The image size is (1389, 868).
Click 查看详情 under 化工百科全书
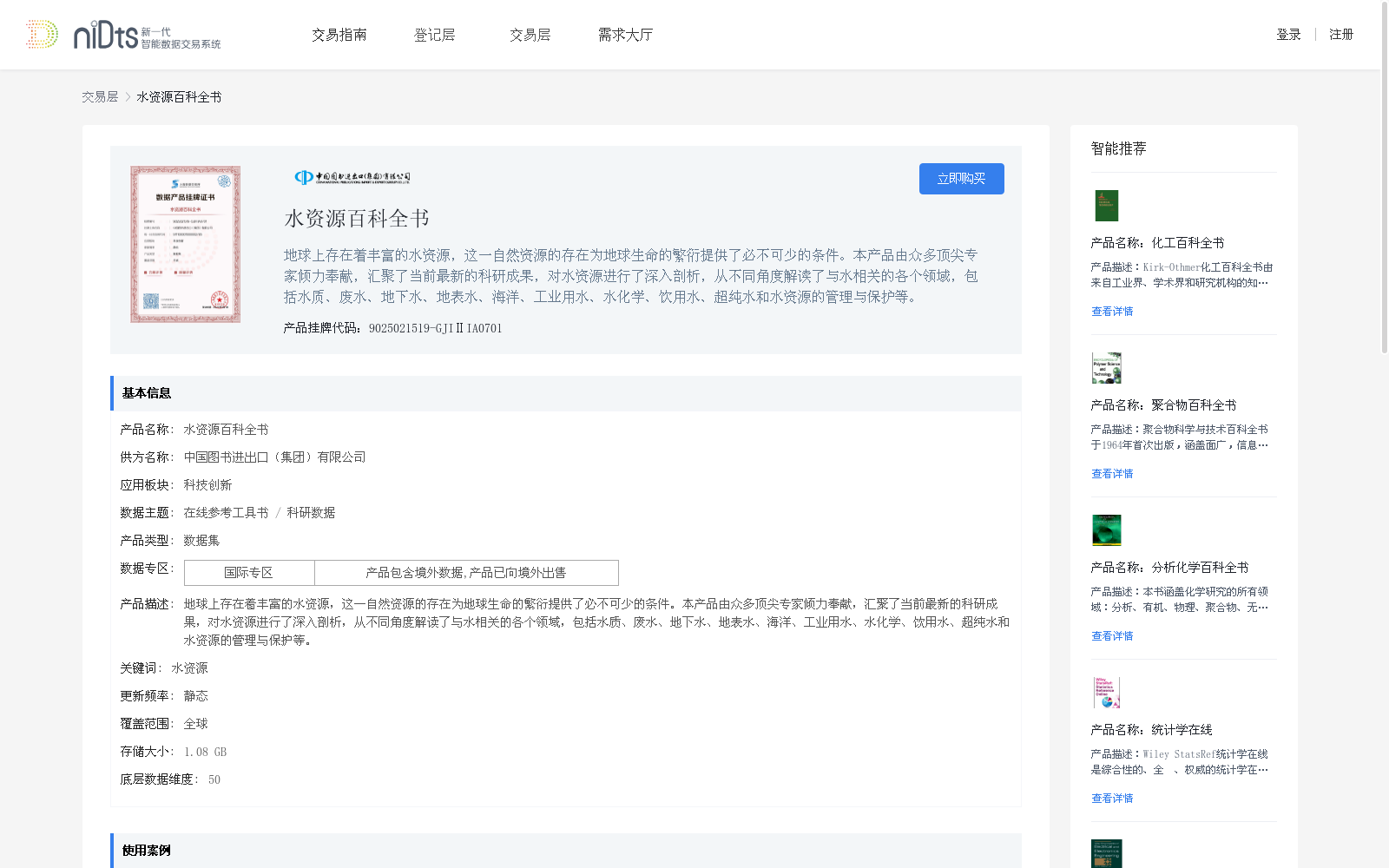(x=1112, y=312)
